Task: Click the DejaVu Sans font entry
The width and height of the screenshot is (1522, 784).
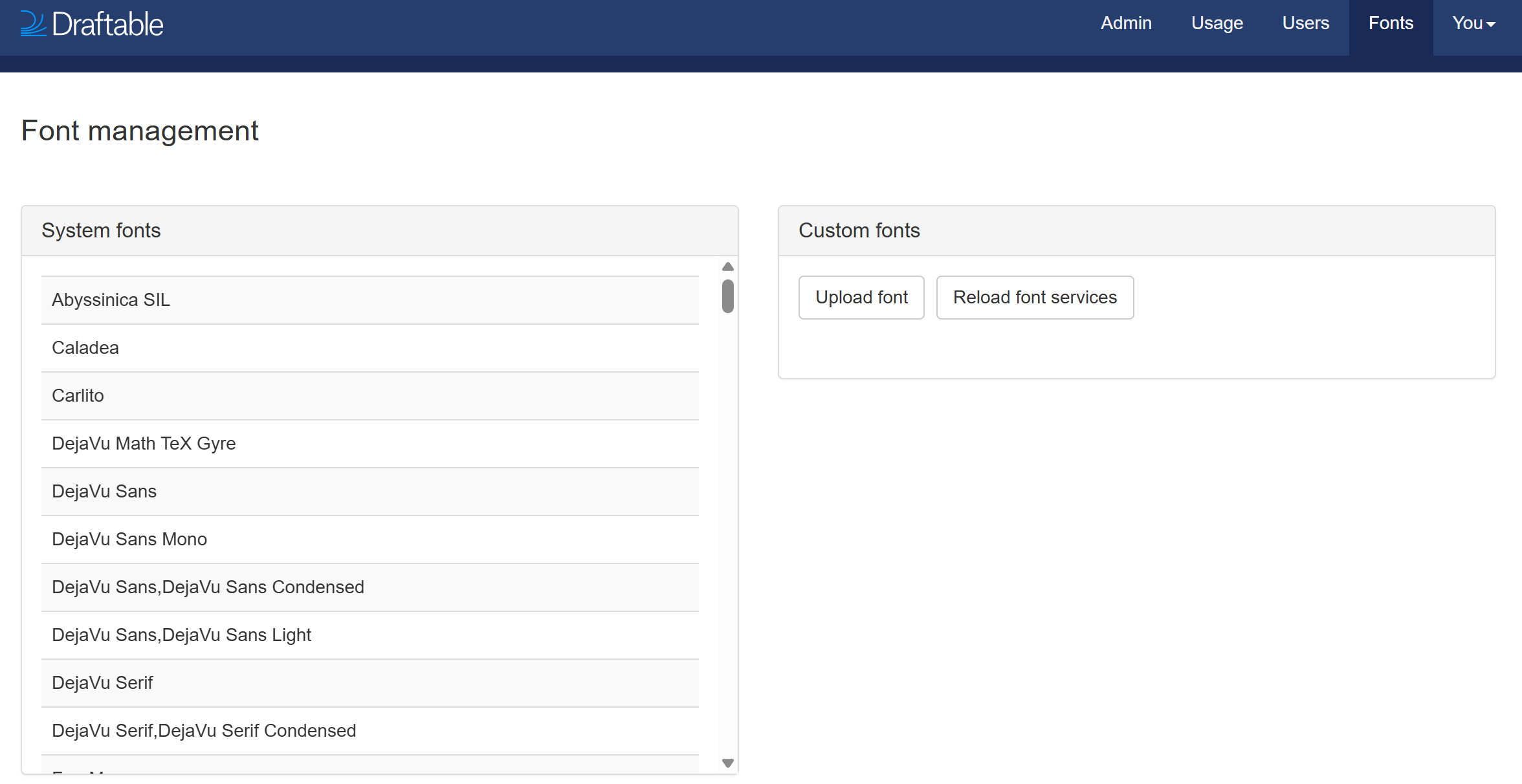Action: 370,492
